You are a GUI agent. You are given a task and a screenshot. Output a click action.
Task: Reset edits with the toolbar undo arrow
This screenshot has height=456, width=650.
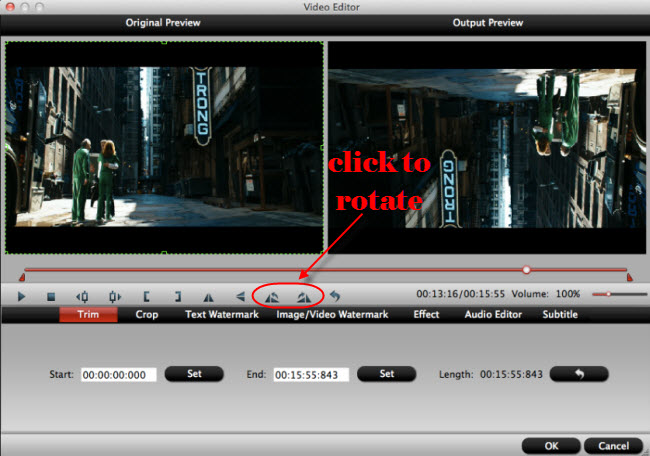coord(335,296)
